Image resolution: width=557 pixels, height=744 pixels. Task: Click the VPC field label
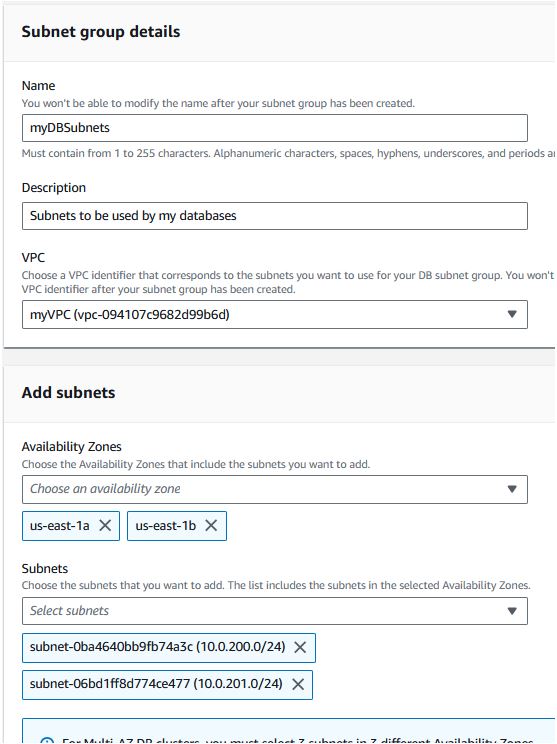[33, 258]
